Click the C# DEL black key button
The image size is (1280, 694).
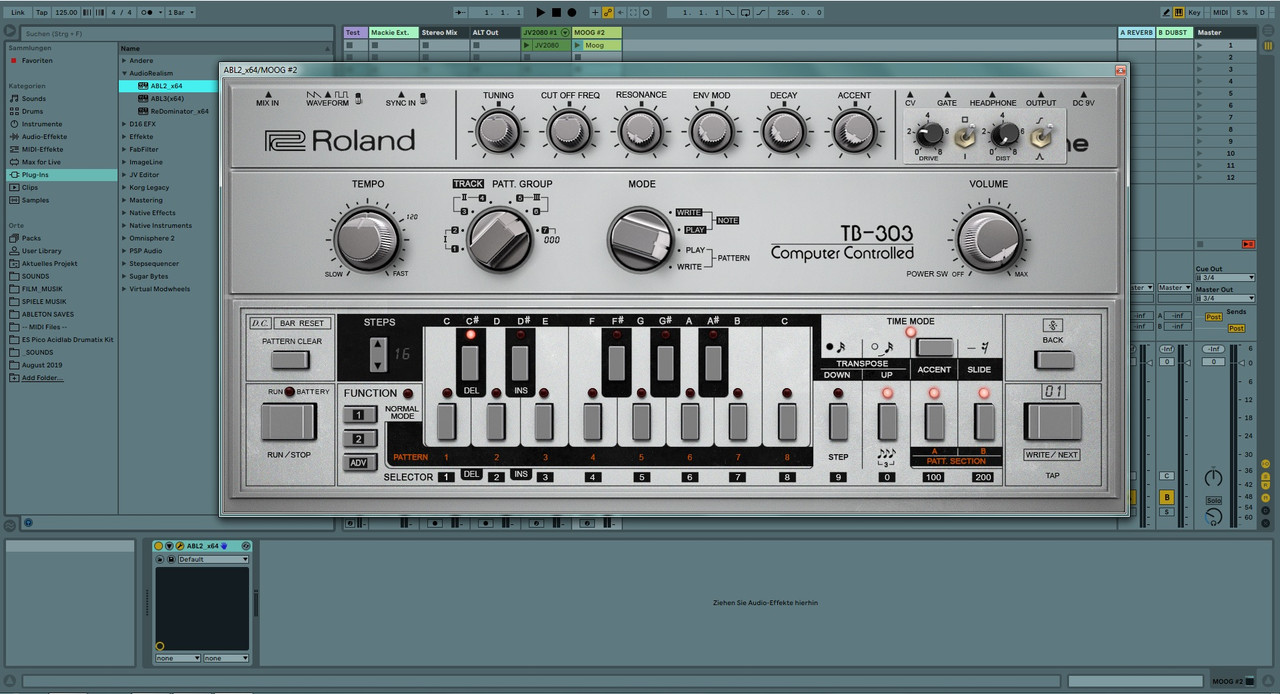pos(471,363)
